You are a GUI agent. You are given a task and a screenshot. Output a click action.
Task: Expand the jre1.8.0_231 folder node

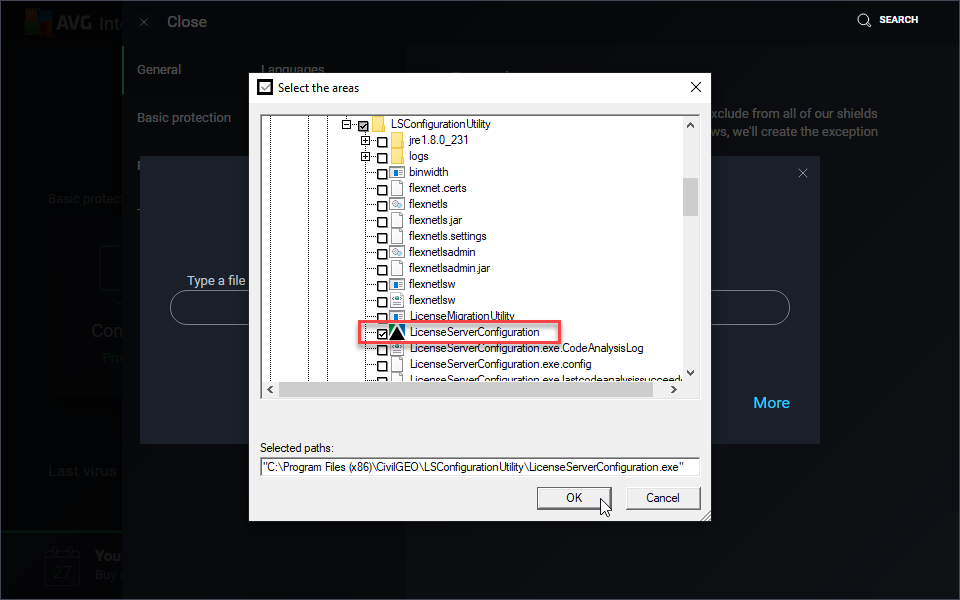tap(366, 140)
